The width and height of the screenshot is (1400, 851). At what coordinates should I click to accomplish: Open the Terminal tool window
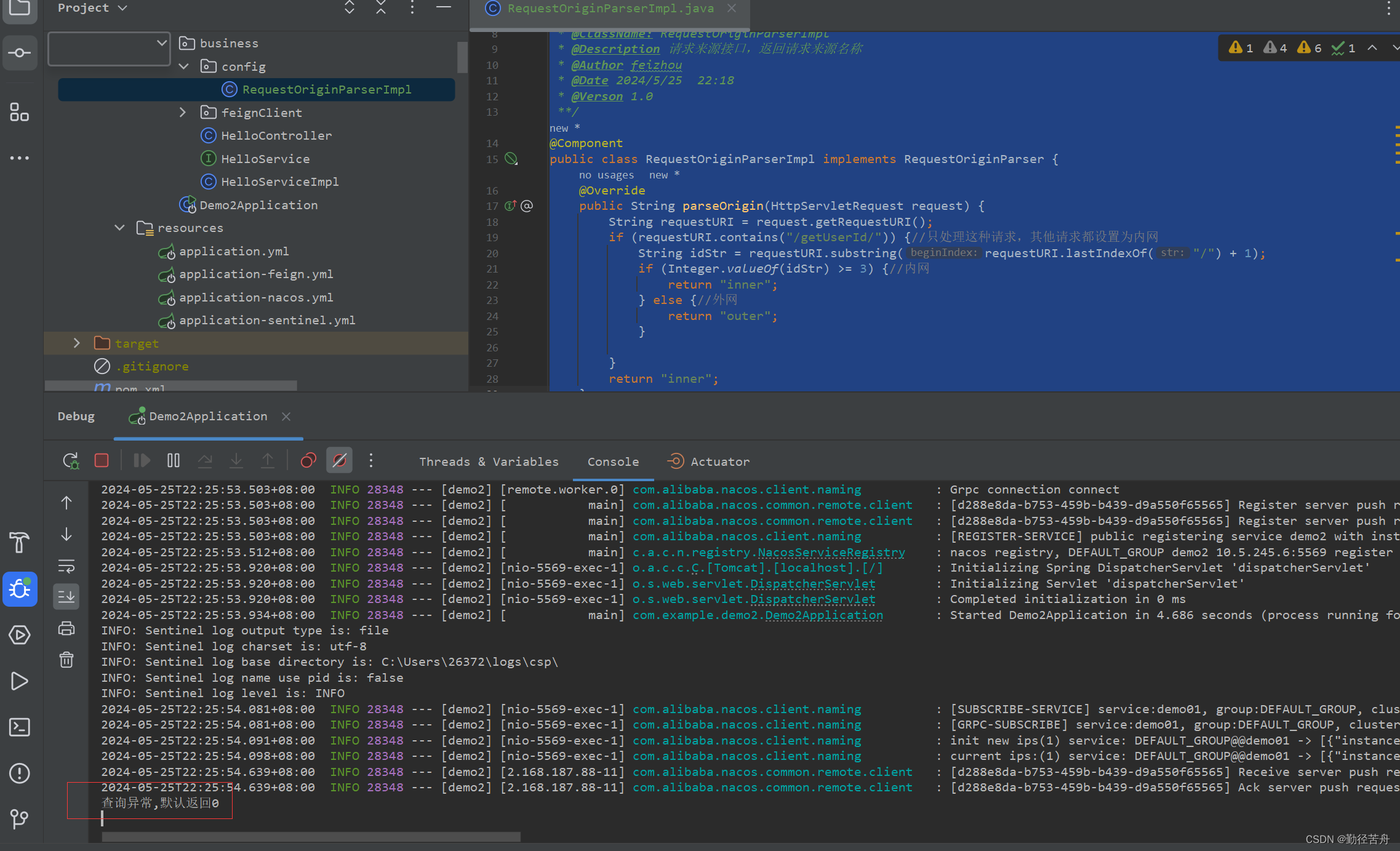point(20,727)
